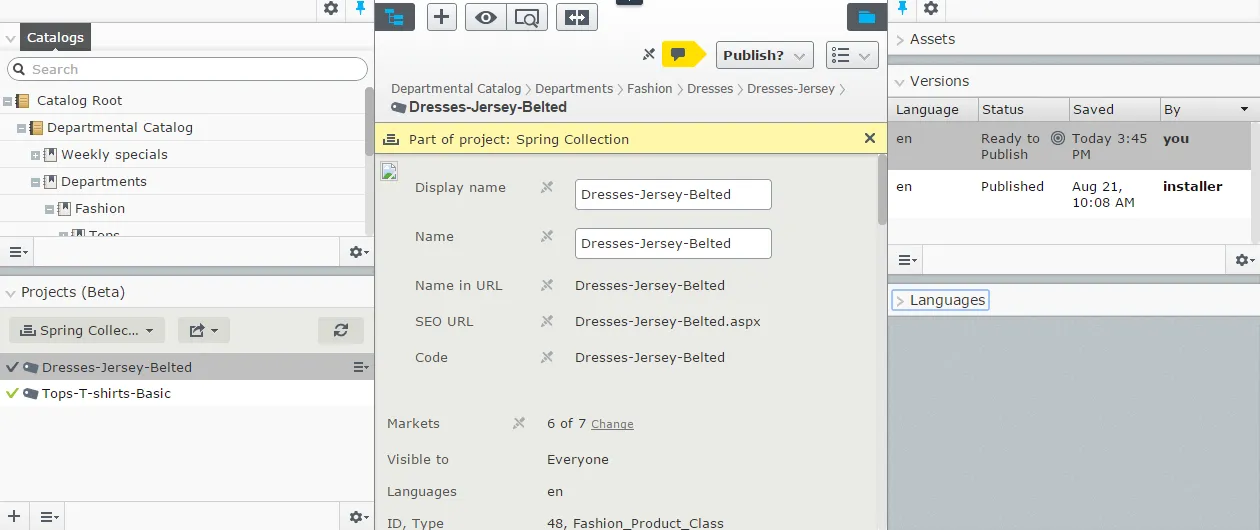Open the Catalogs pane gear settings
This screenshot has height=530, width=1260.
point(358,252)
